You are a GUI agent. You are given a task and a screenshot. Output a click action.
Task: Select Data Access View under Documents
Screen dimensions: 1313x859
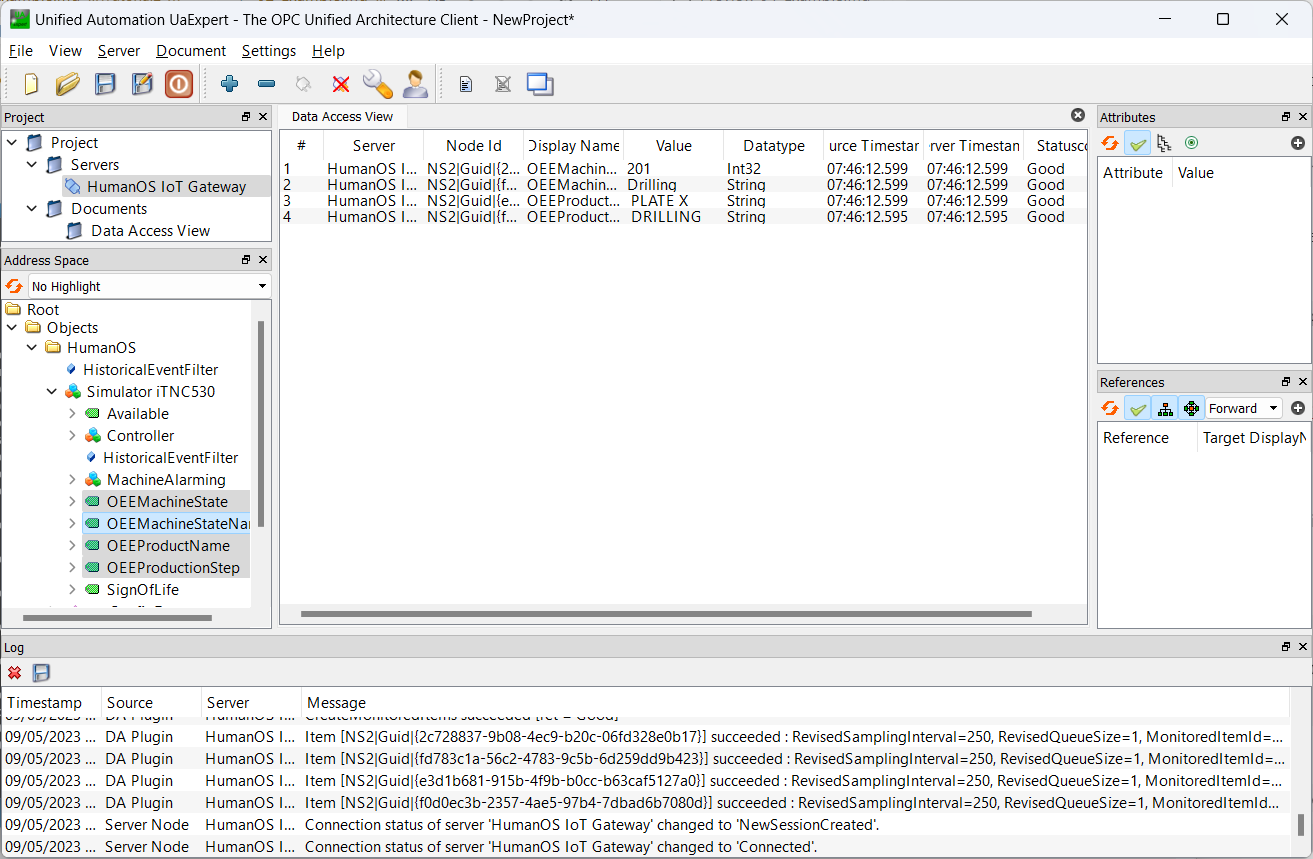(x=151, y=231)
